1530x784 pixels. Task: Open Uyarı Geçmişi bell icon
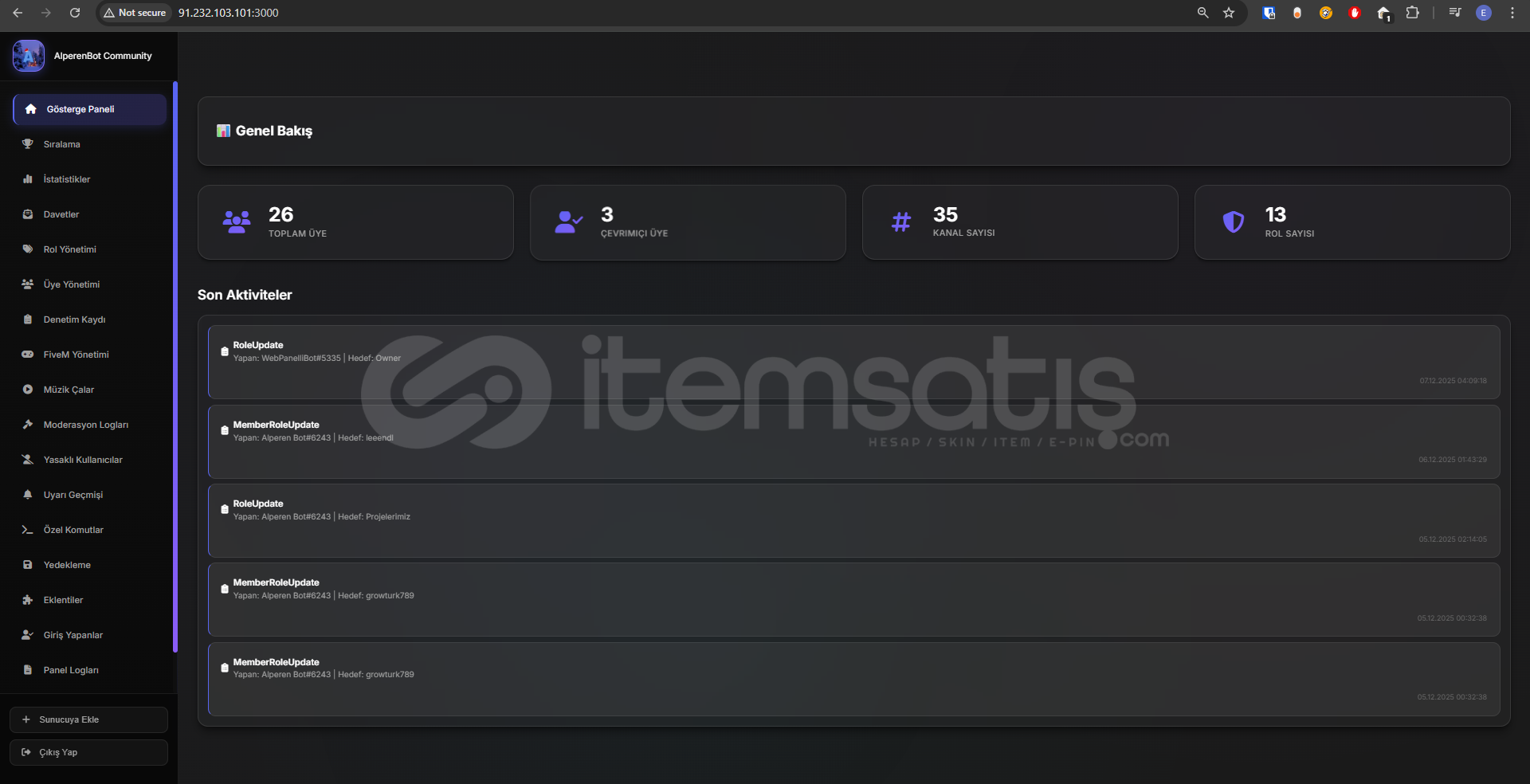(x=28, y=495)
